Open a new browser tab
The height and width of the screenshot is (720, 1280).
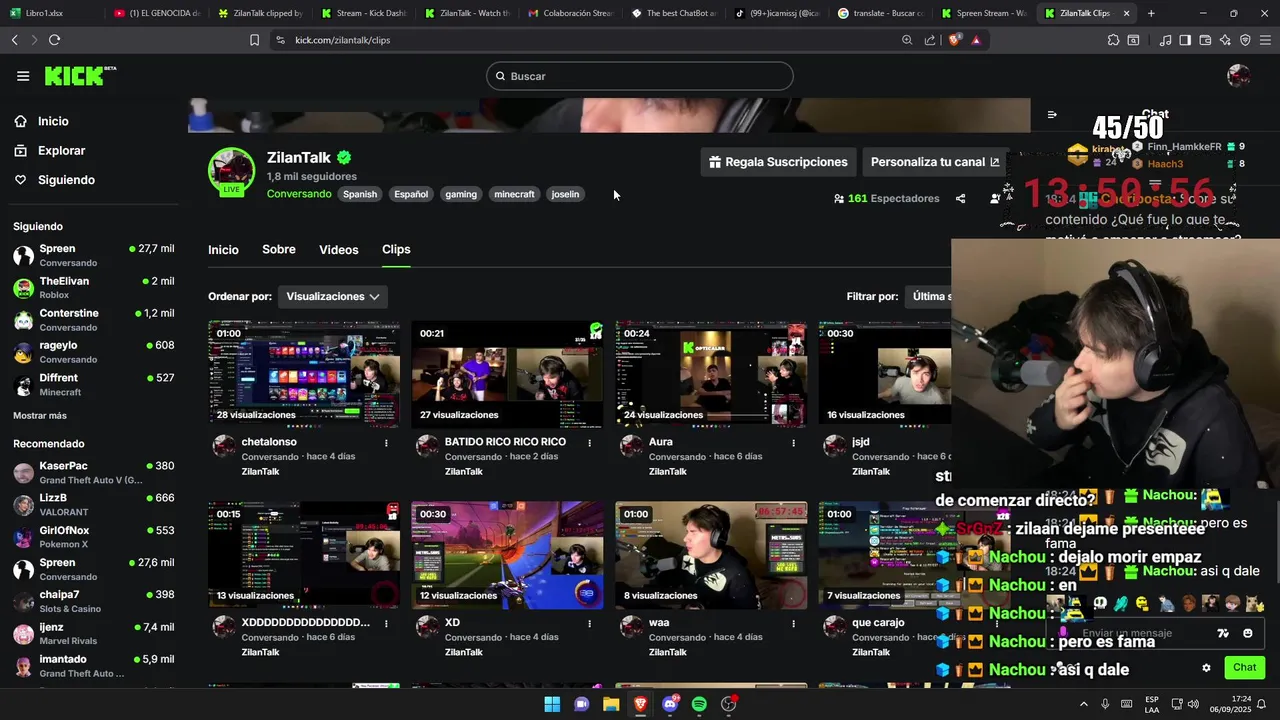coord(1151,13)
